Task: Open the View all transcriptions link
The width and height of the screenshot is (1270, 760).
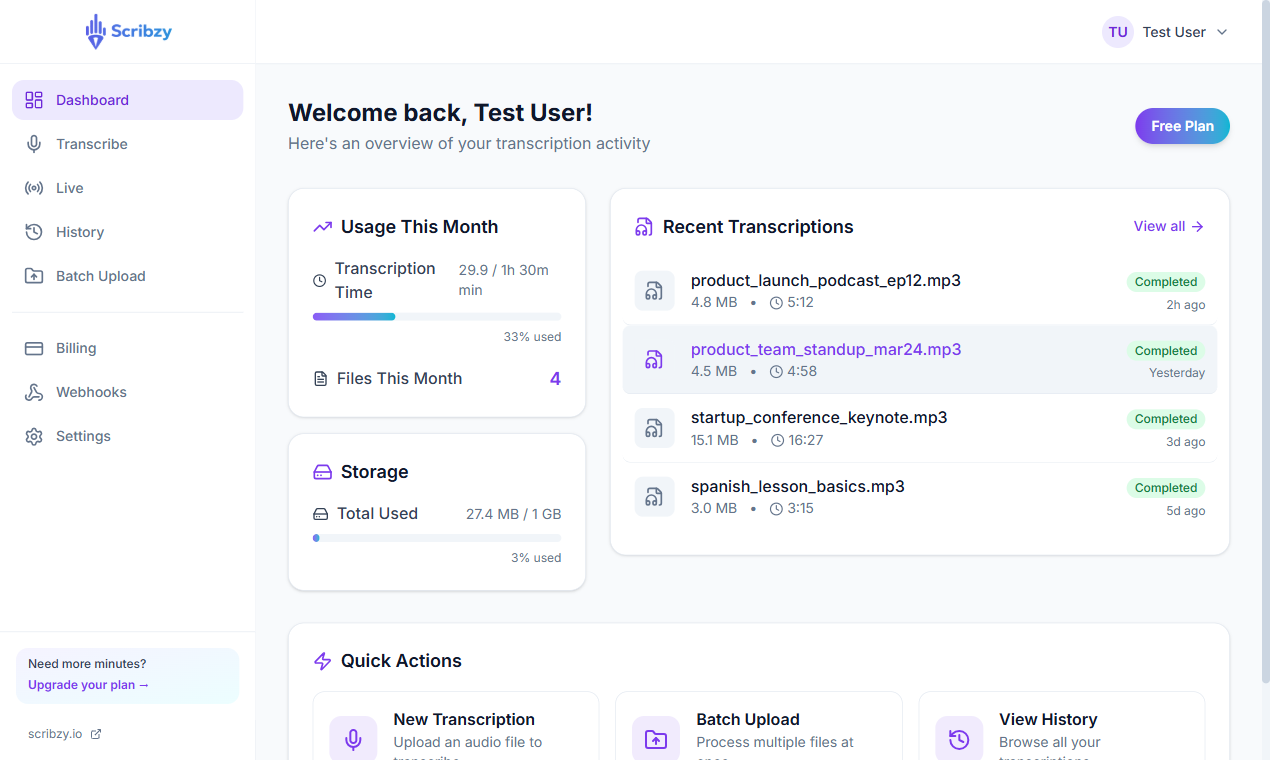Action: (1168, 226)
